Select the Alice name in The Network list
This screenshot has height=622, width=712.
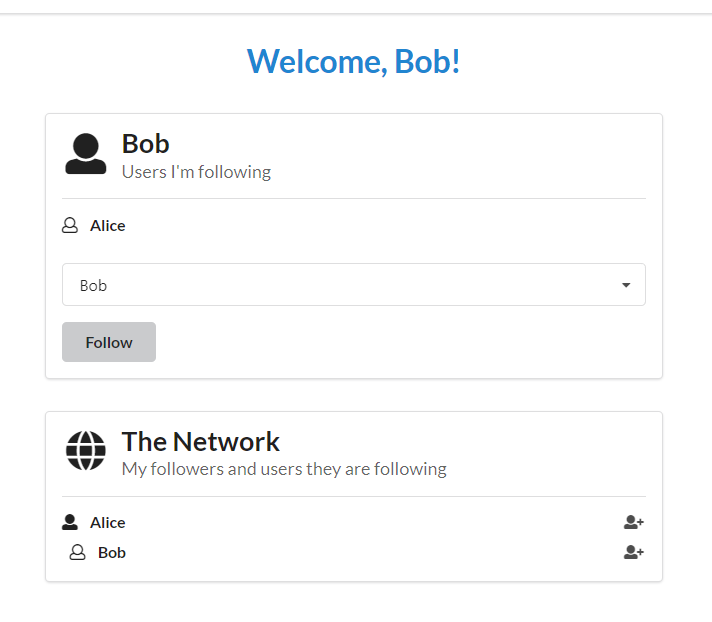tap(108, 522)
